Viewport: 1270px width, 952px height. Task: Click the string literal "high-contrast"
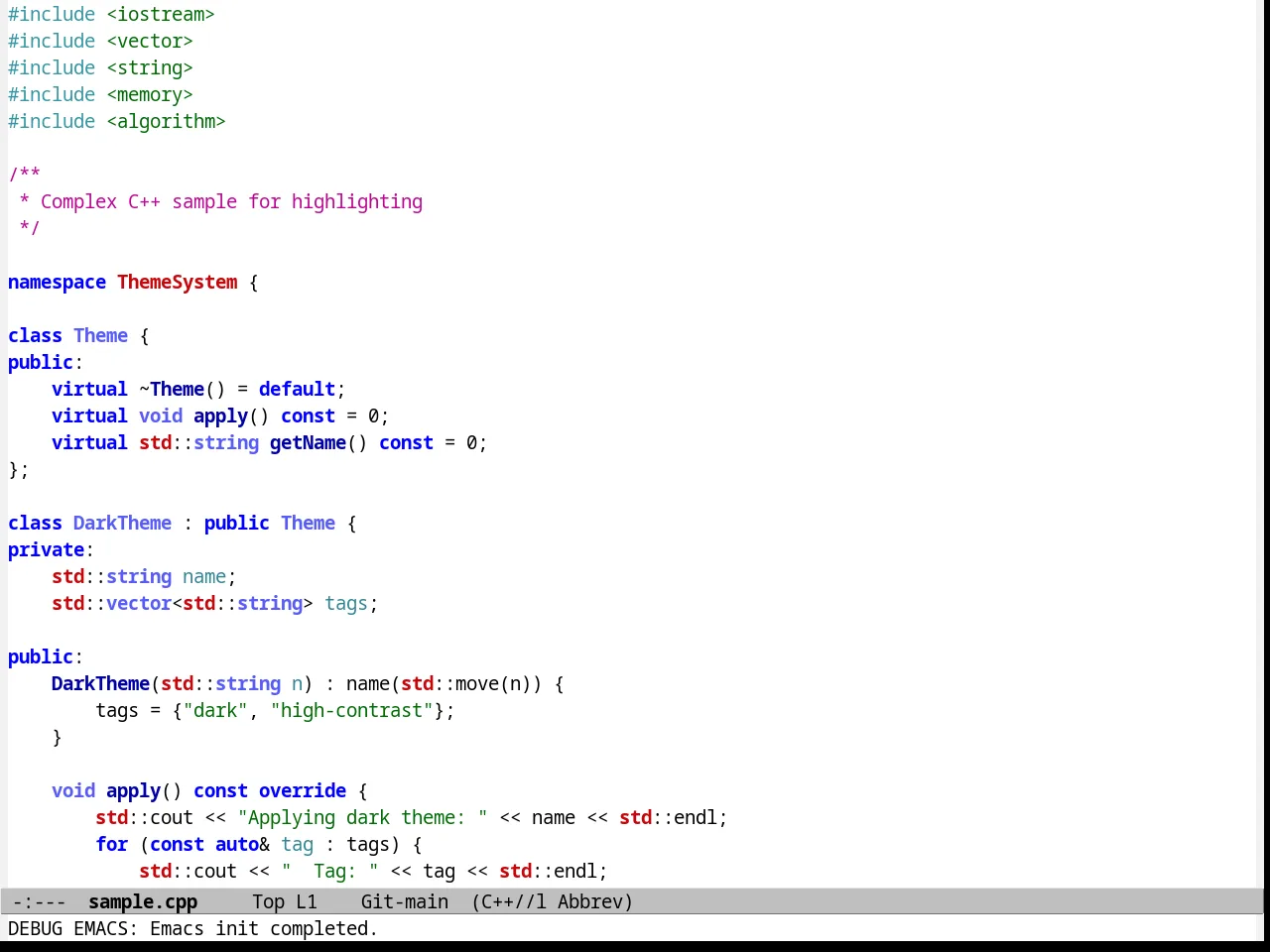(x=352, y=710)
